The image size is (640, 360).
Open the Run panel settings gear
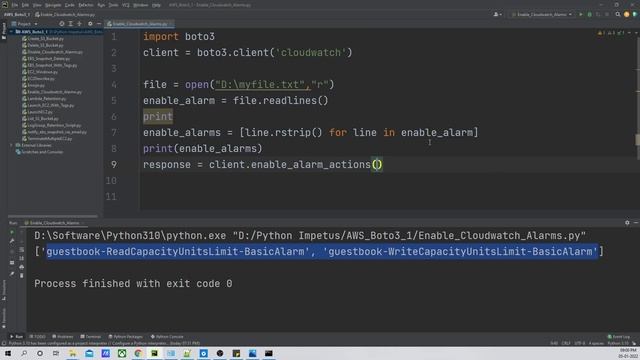coord(627,223)
